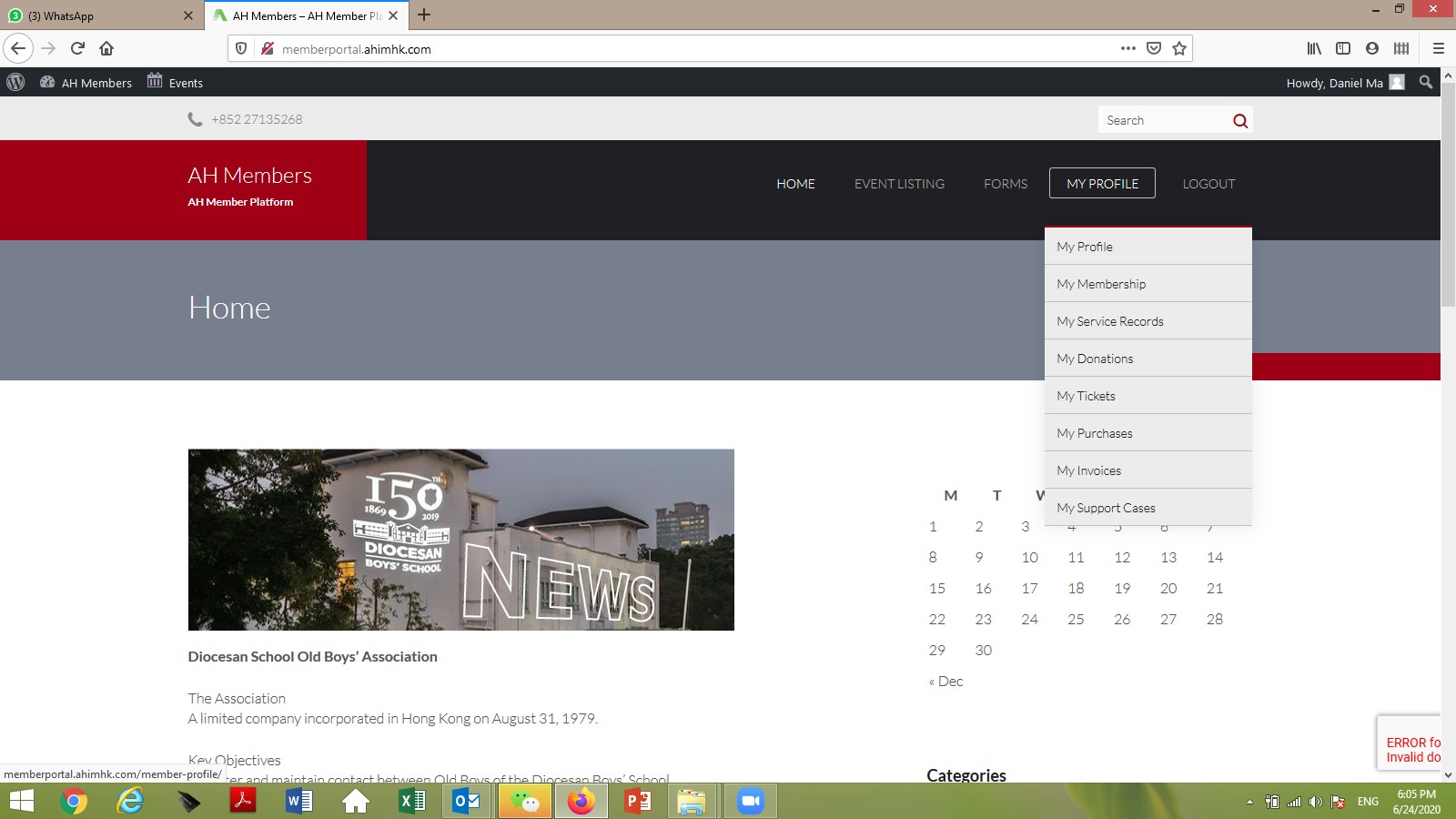Image resolution: width=1456 pixels, height=819 pixels.
Task: Open My Donations entry
Action: [1148, 359]
